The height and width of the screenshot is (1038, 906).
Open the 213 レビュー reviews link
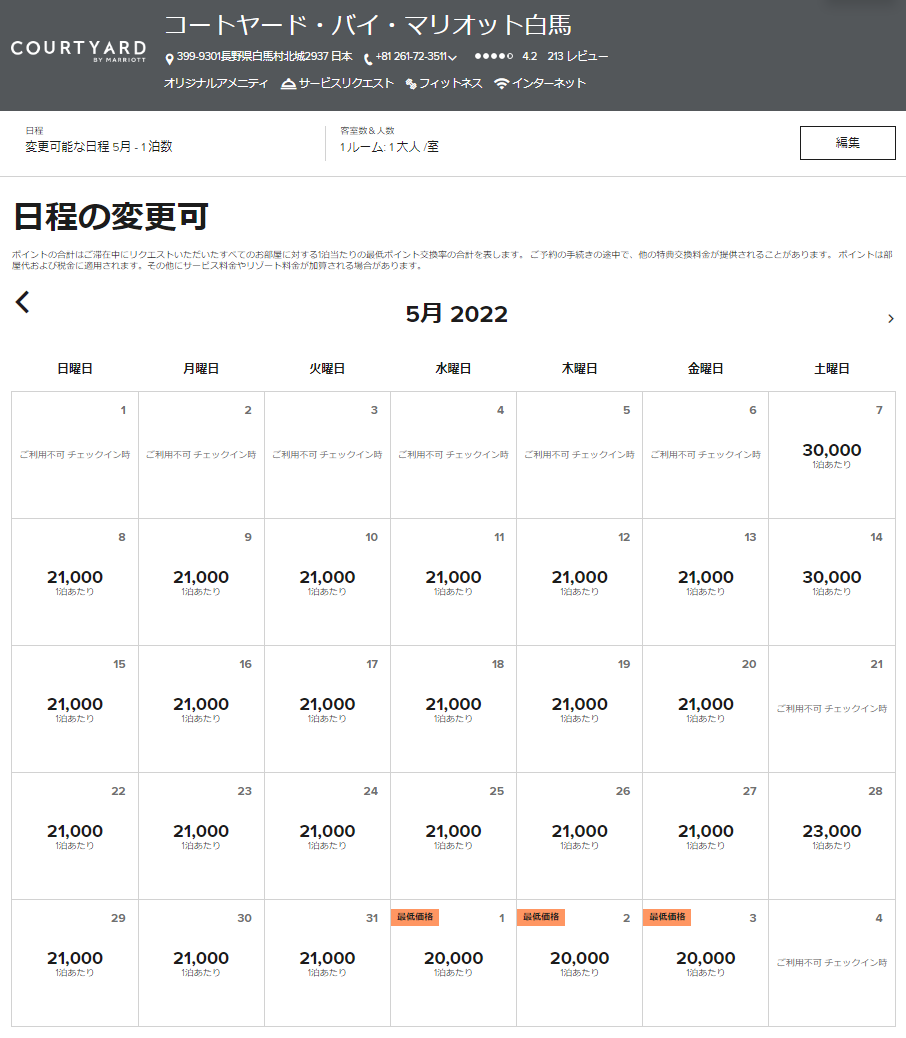click(x=577, y=57)
